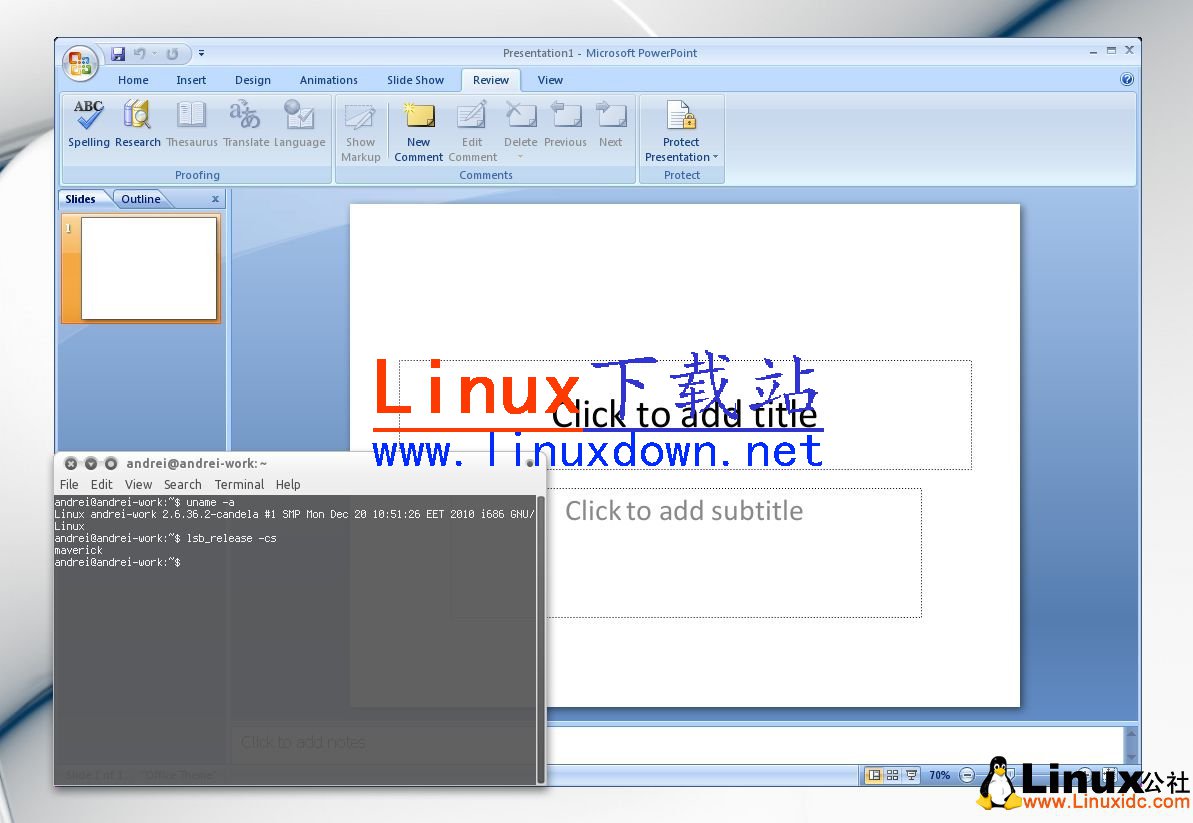1193x823 pixels.
Task: Switch to the Slide Show tab
Action: point(415,80)
